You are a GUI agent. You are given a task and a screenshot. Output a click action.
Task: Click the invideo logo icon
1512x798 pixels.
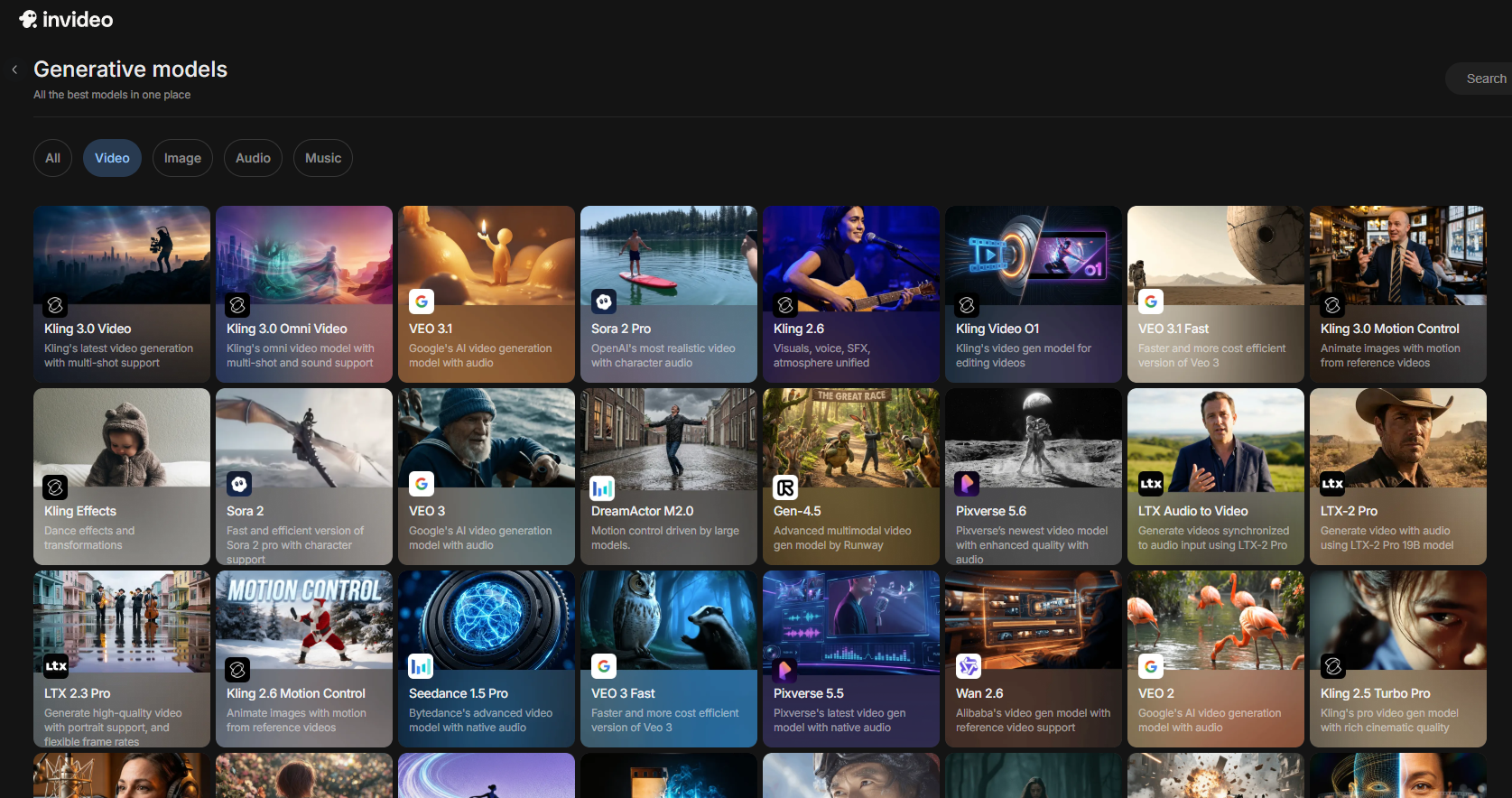(x=28, y=19)
